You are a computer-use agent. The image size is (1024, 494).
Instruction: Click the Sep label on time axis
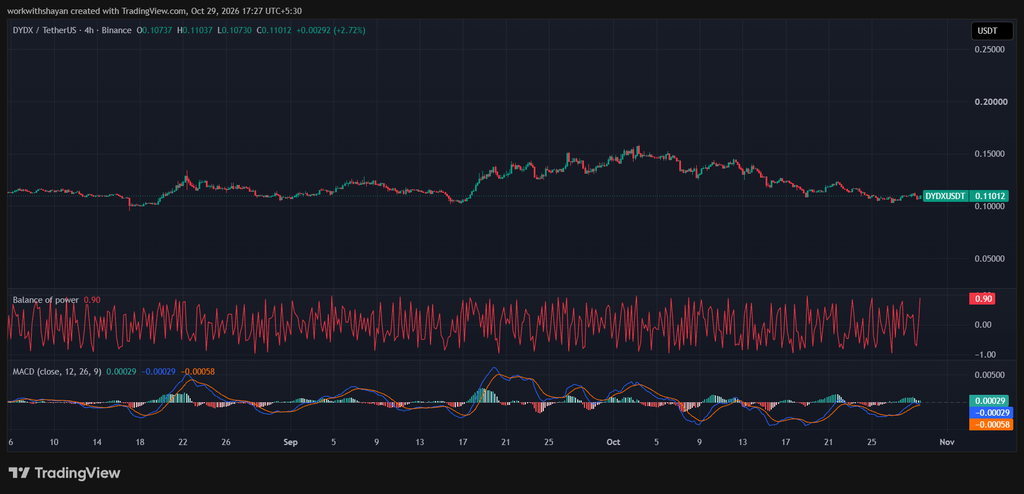pos(291,442)
